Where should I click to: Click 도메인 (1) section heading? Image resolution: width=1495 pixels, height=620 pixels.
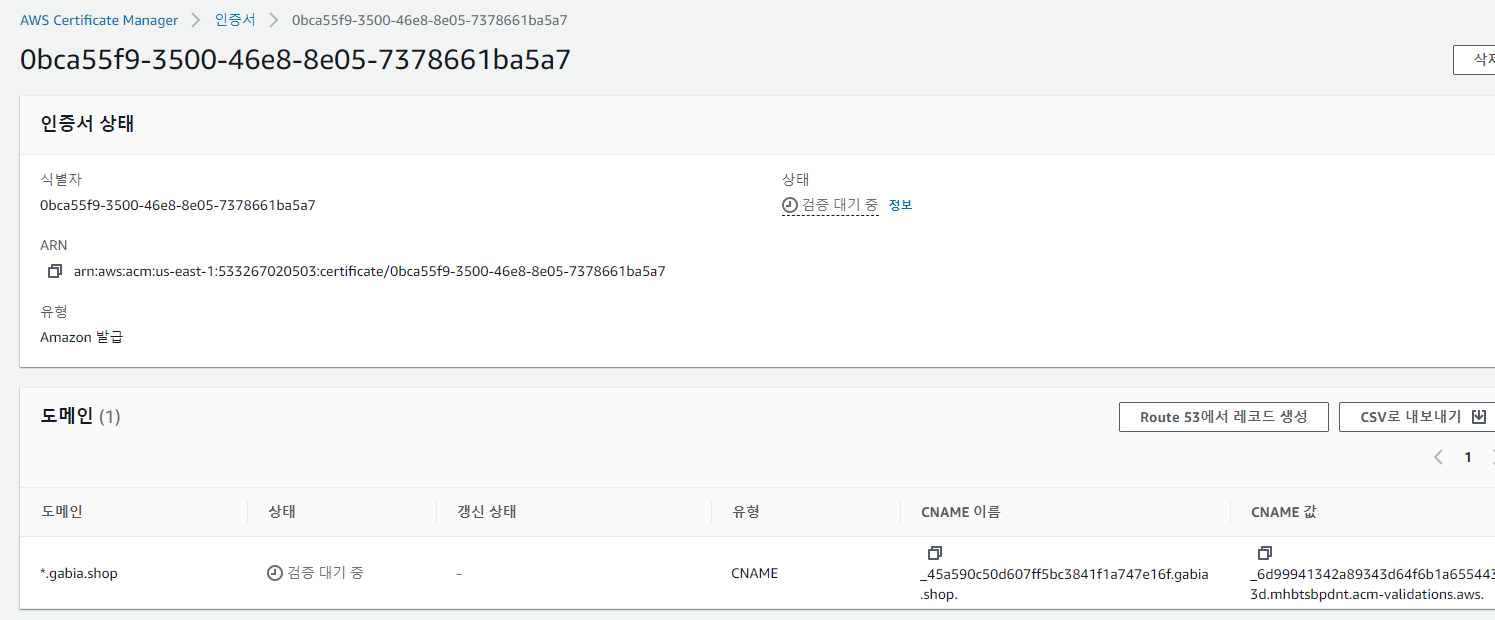[x=80, y=416]
